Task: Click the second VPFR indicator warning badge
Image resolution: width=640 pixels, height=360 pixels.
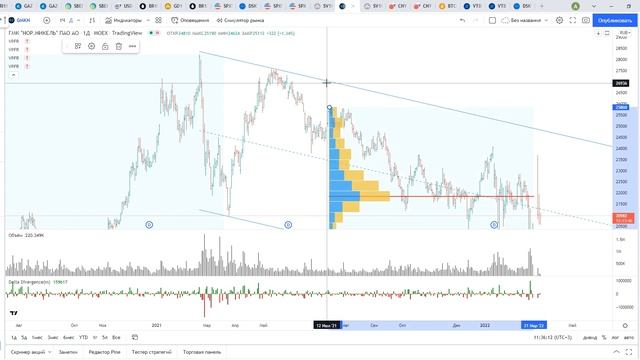Action: pyautogui.click(x=27, y=49)
